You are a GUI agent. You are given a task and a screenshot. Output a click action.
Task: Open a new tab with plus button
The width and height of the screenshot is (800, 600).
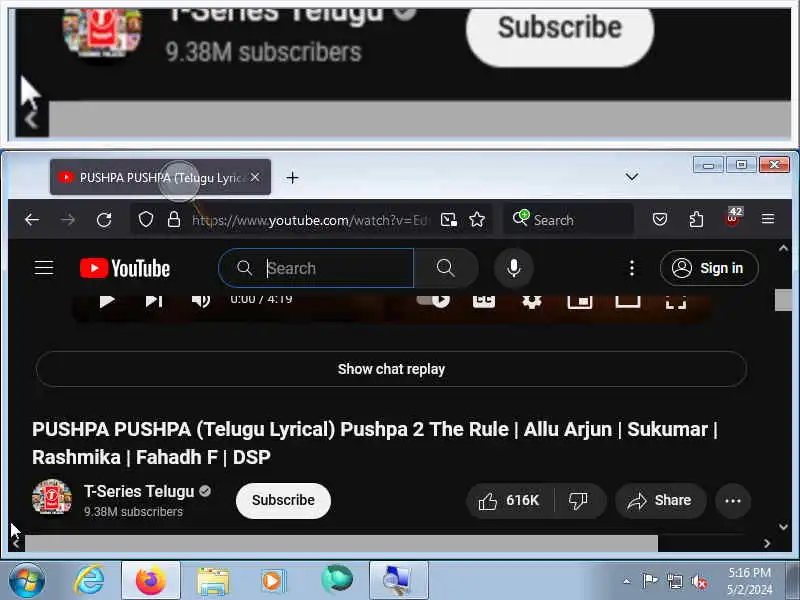(292, 178)
